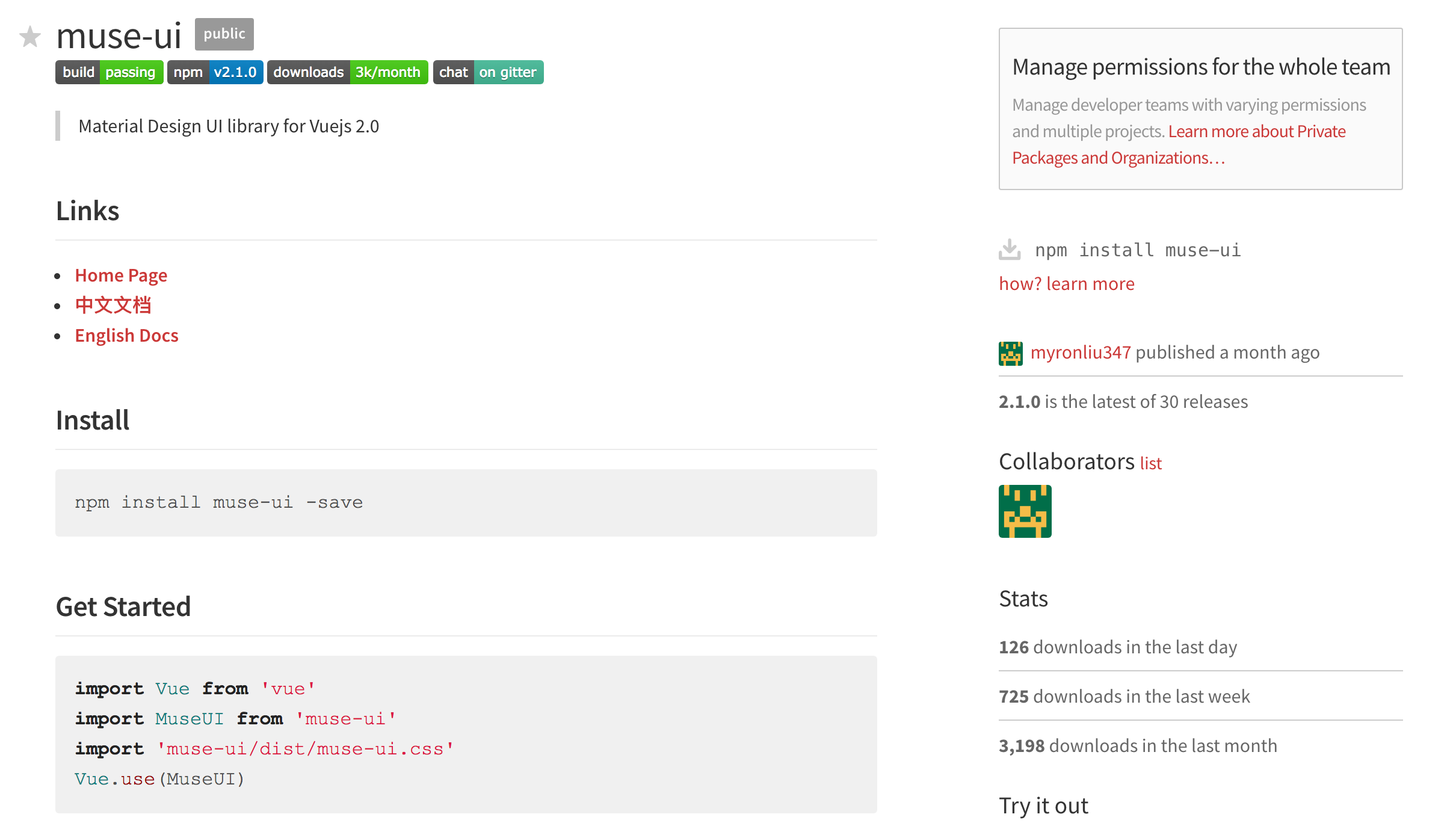The image size is (1456, 829).
Task: Click the public label badge
Action: tap(224, 34)
